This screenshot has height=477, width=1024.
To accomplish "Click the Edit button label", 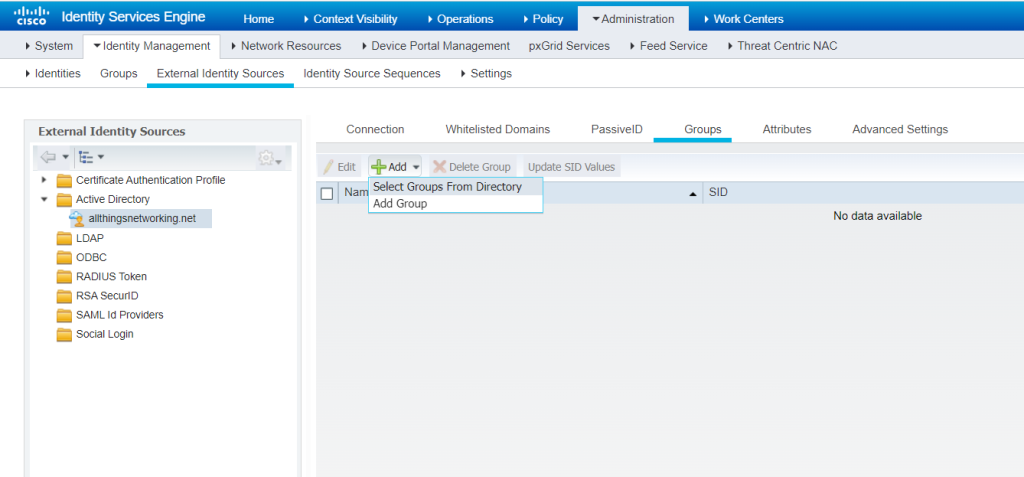I will coord(346,167).
